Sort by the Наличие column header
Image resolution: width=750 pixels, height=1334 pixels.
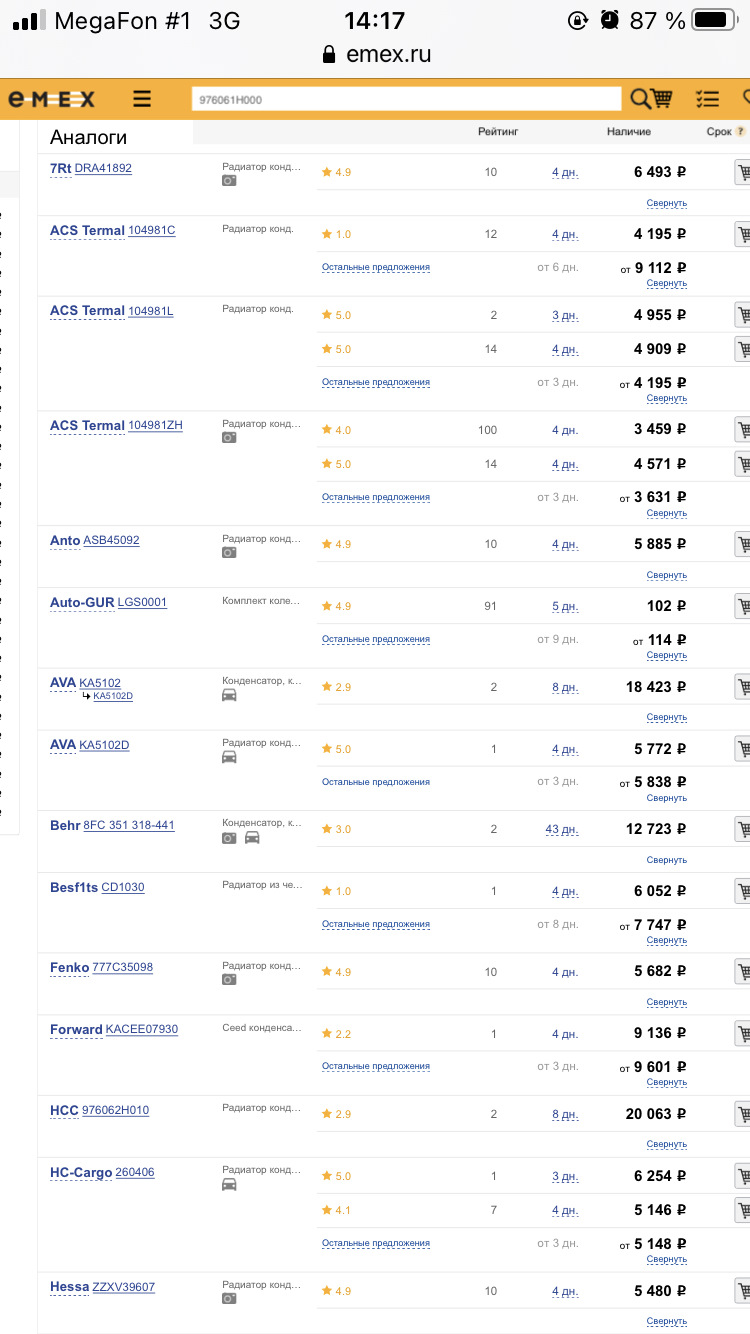click(x=628, y=131)
